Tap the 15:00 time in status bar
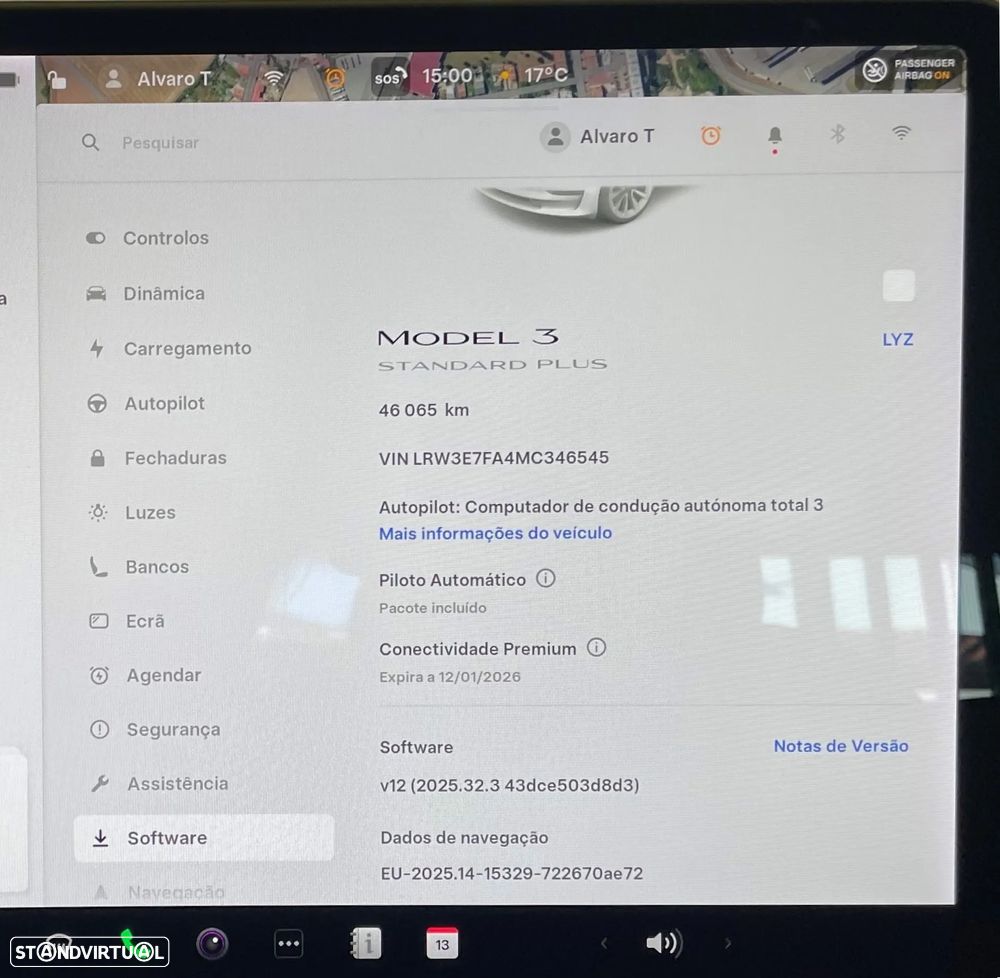 point(447,76)
